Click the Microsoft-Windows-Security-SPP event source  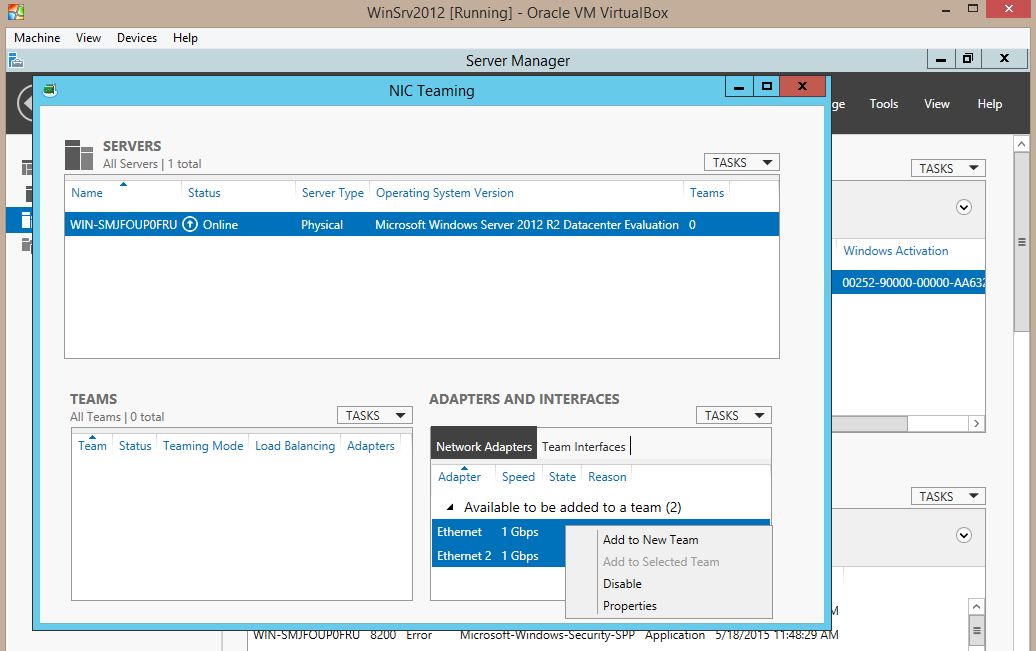tap(547, 635)
